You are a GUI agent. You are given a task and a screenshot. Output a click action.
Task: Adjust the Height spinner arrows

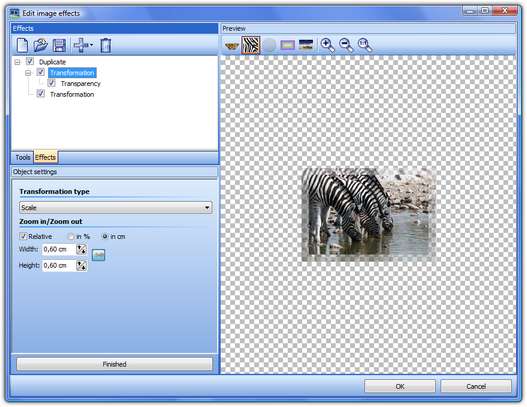tap(81, 266)
